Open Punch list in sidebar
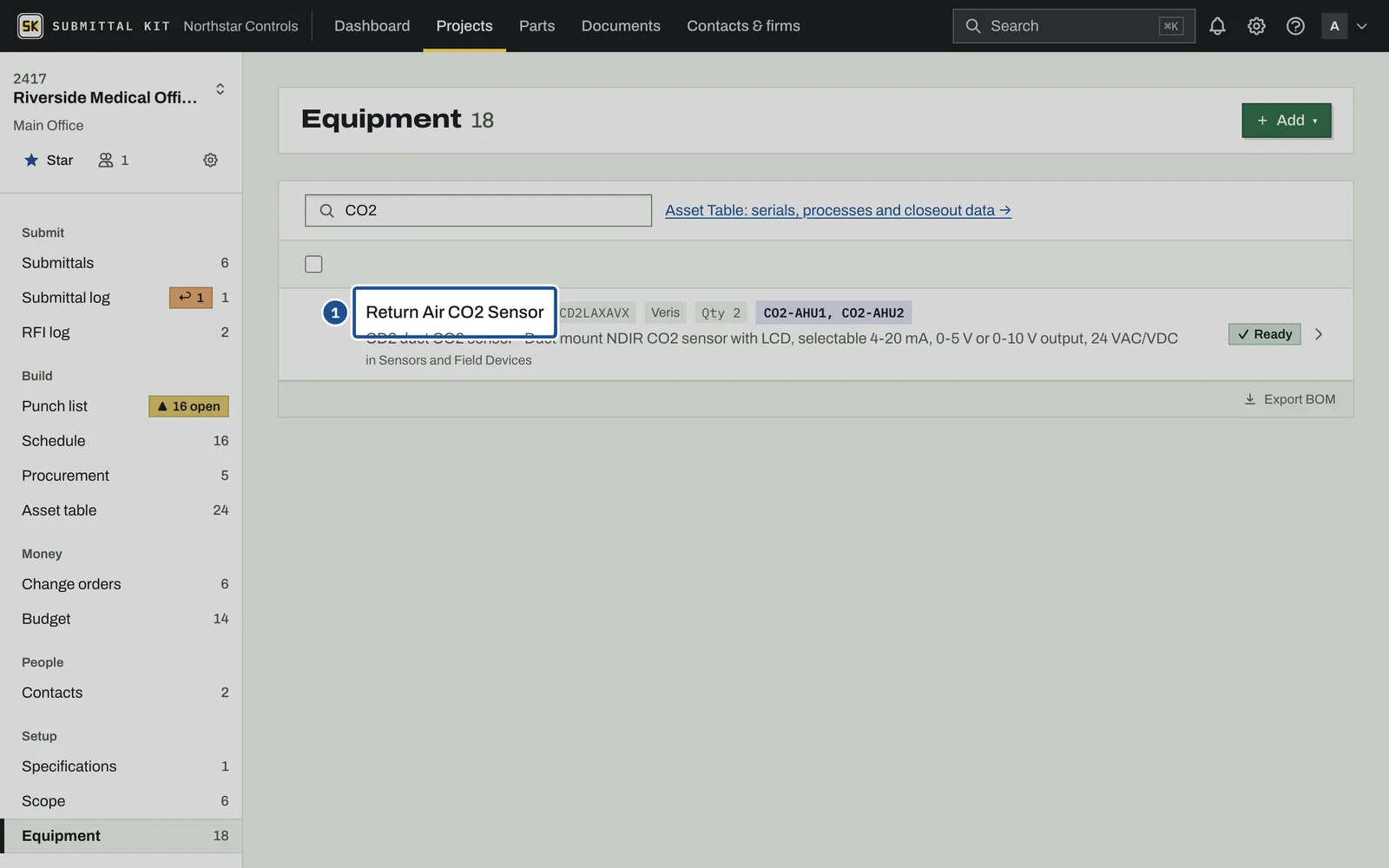This screenshot has height=868, width=1389. 122,406
